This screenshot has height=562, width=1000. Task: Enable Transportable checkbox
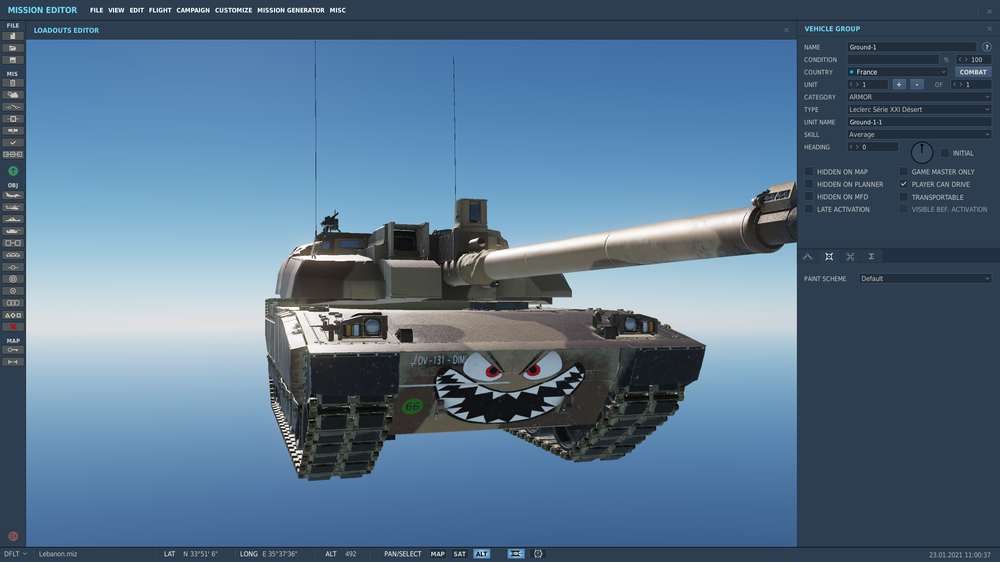(904, 197)
